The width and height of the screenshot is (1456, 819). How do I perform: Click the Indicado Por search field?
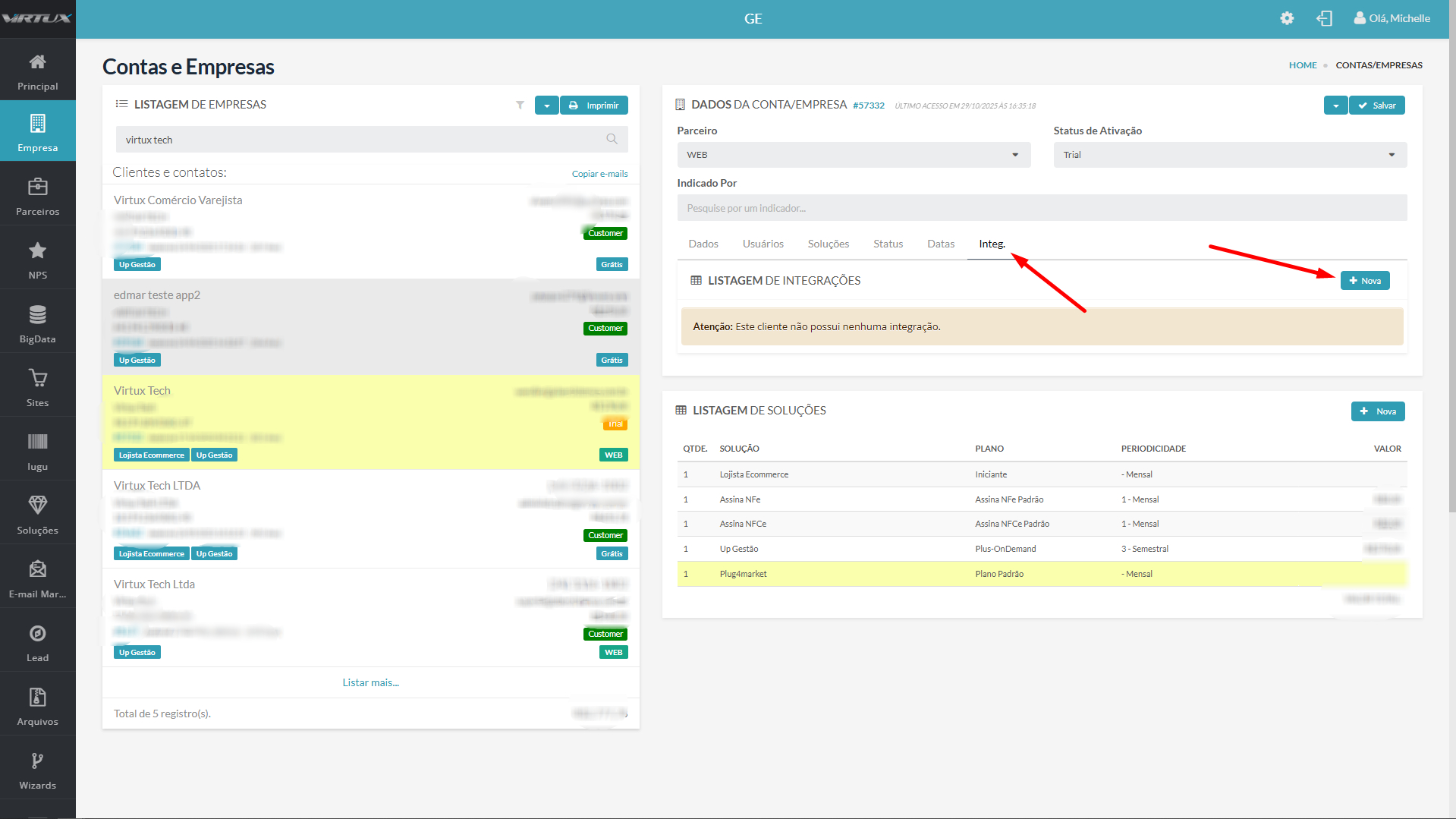click(1041, 208)
